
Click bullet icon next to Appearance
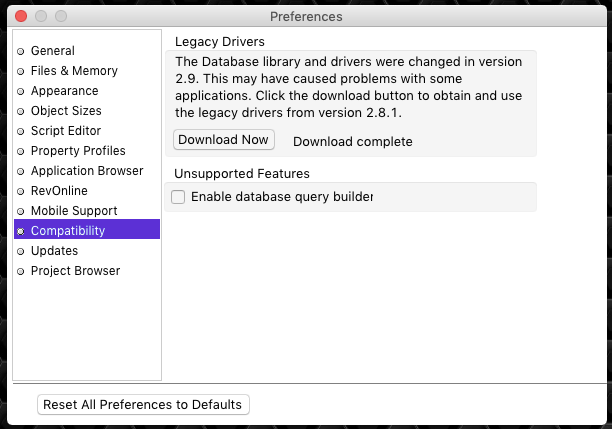(x=21, y=91)
